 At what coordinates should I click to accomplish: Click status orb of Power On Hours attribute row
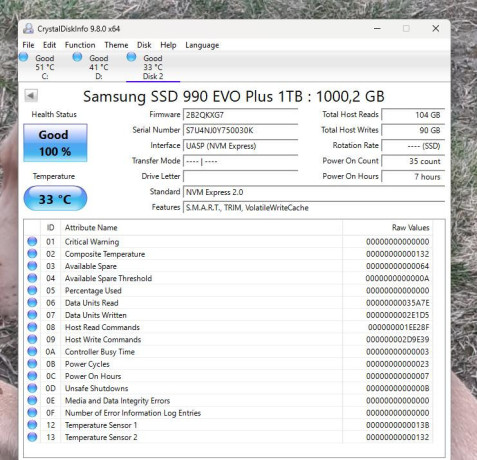(32, 376)
